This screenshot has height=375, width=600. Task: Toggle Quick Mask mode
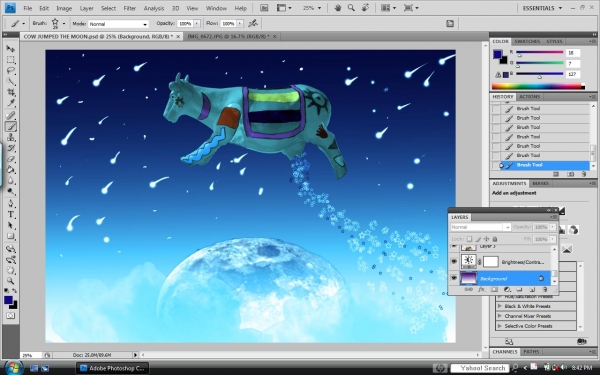point(11,316)
